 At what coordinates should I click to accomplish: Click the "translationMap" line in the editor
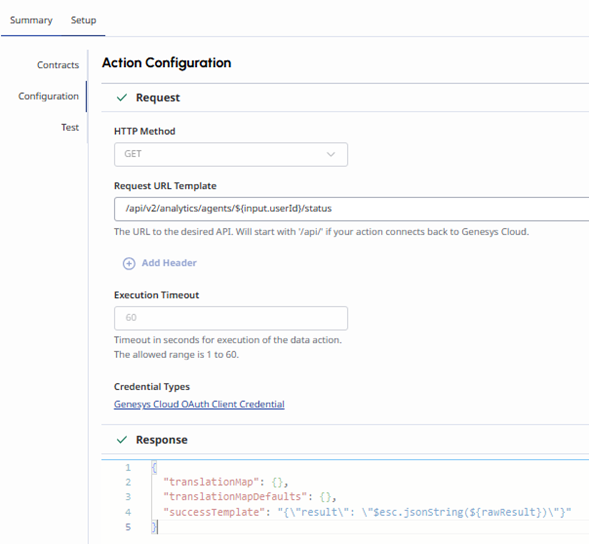225,482
